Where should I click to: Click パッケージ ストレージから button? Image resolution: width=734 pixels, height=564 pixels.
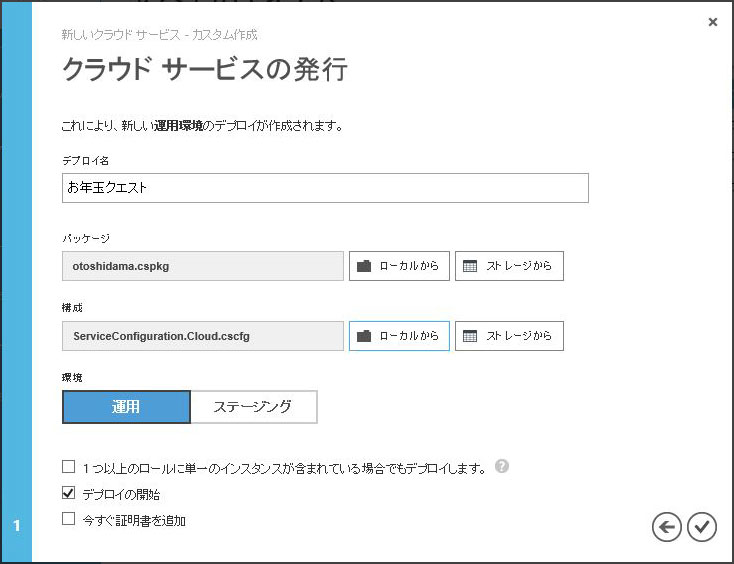(509, 266)
